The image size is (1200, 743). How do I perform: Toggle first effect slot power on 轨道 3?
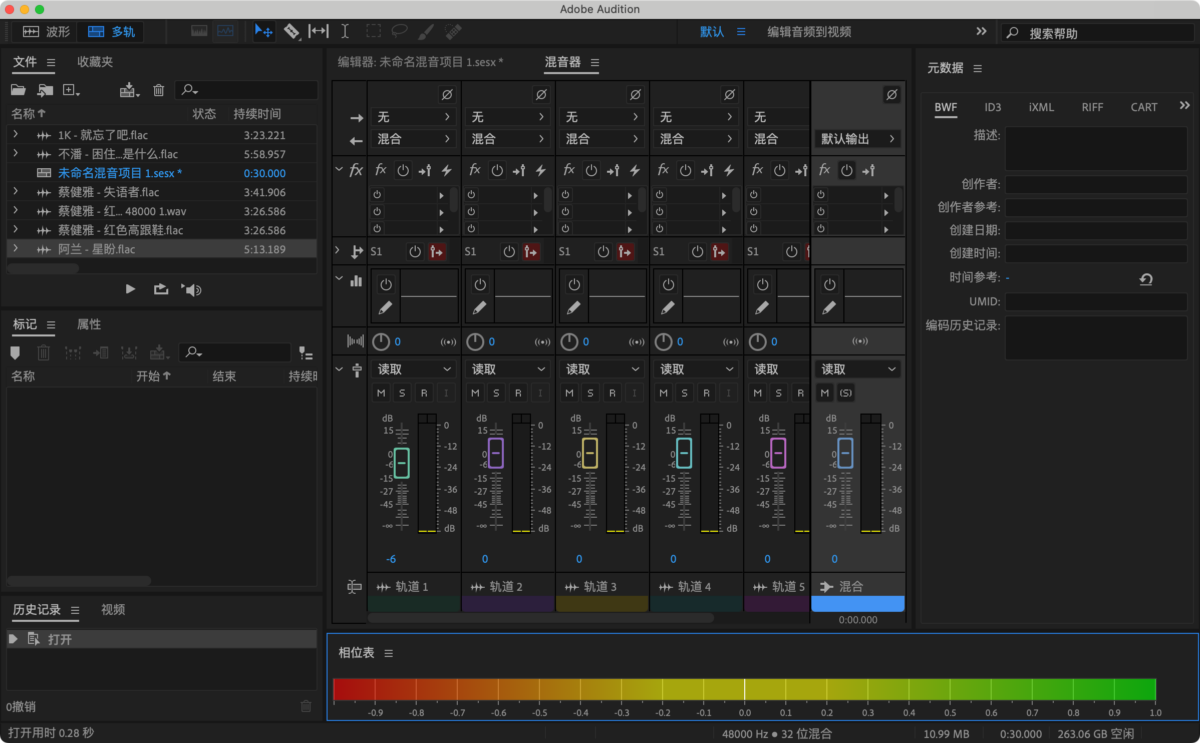pyautogui.click(x=565, y=195)
